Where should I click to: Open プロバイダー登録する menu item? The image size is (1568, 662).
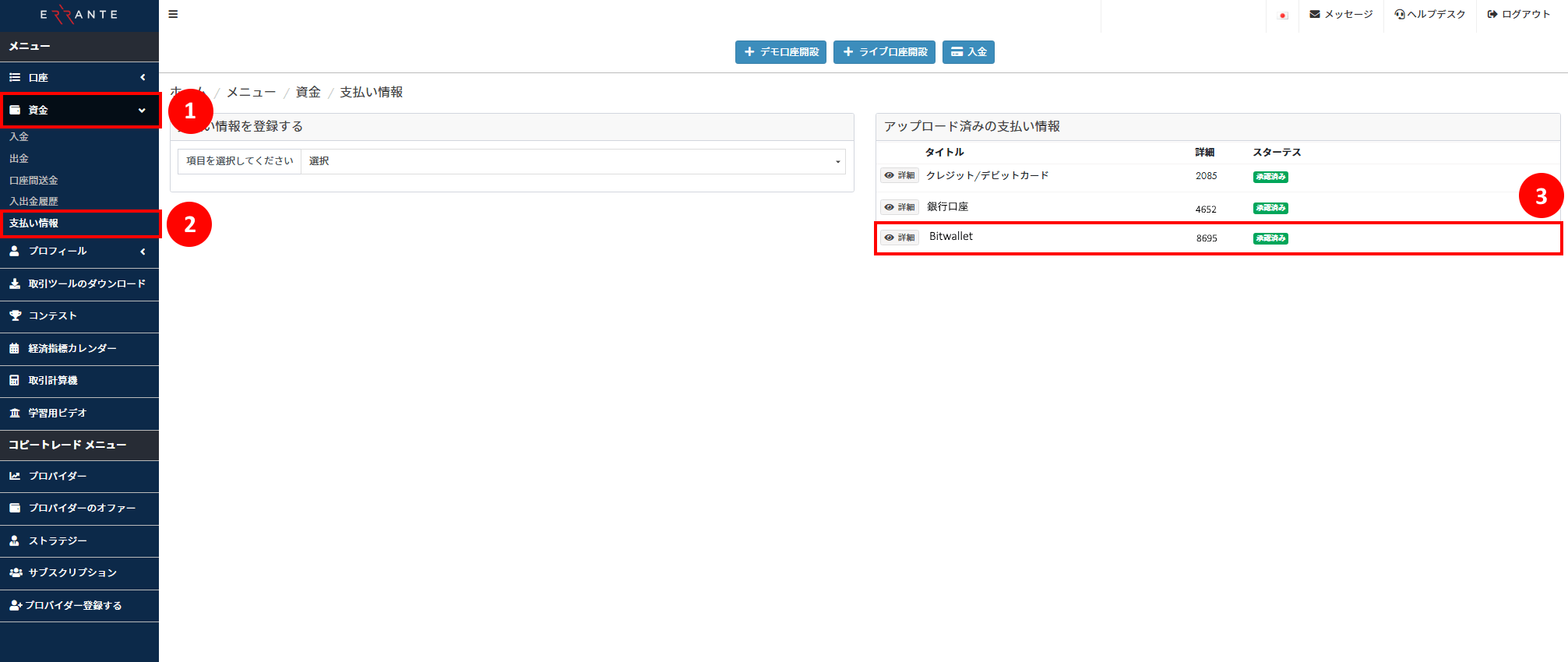(x=79, y=605)
